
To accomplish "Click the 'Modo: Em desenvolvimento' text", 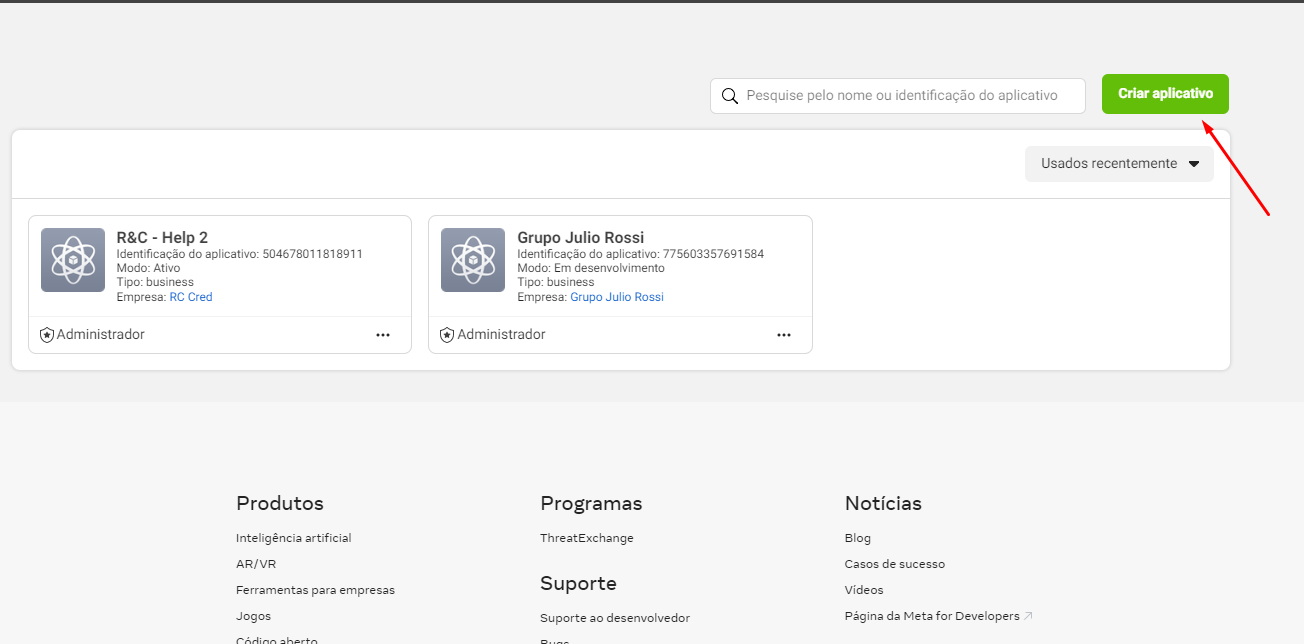I will pyautogui.click(x=591, y=268).
